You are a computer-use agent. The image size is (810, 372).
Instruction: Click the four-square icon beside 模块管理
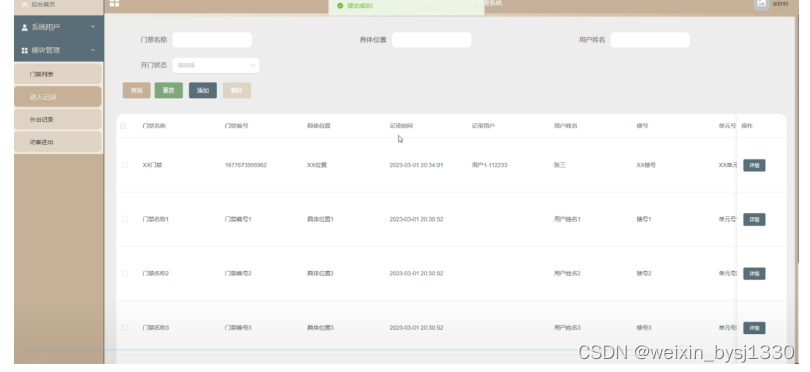pos(24,51)
